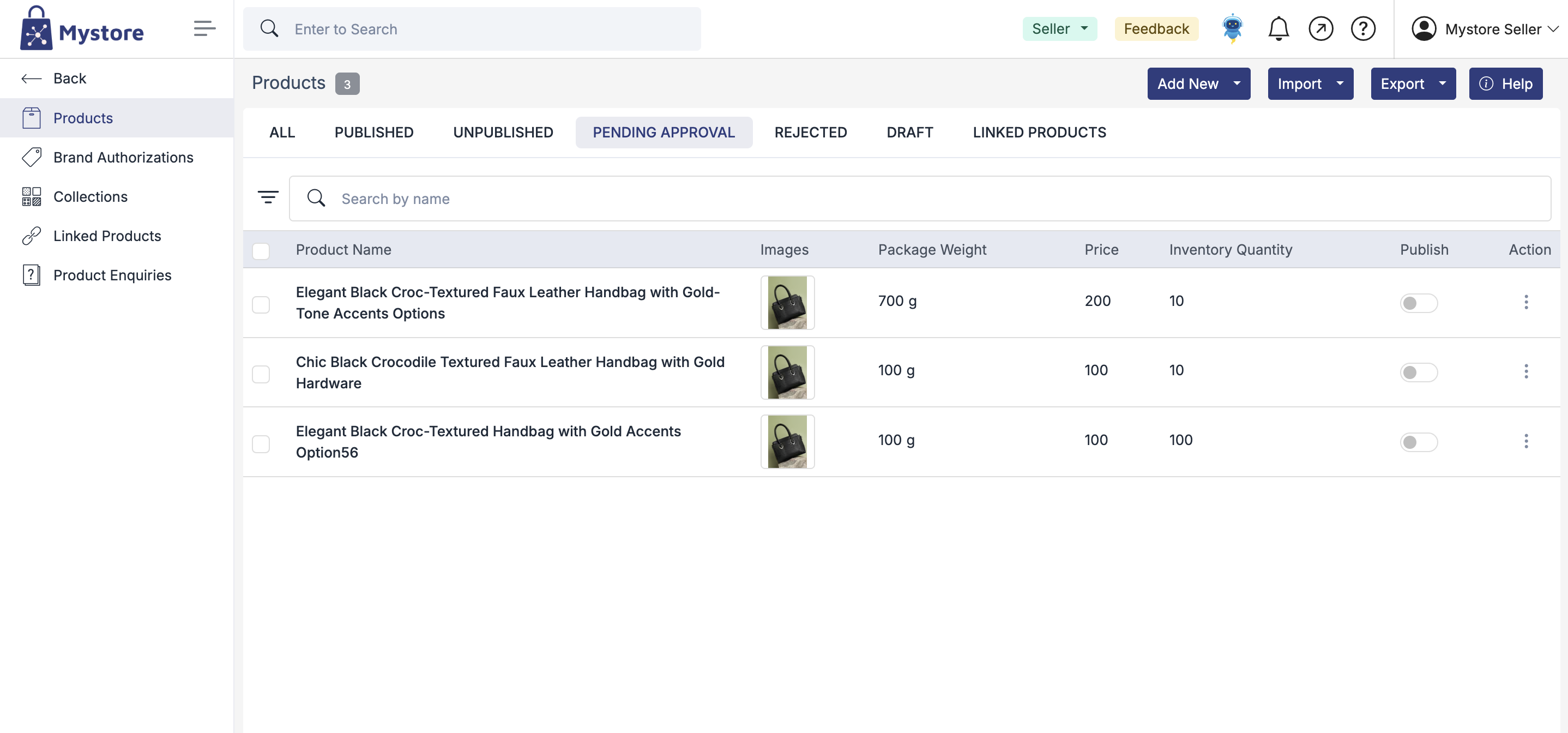Screen dimensions: 1568x733
Task: Open the question mark help icon
Action: (1363, 28)
